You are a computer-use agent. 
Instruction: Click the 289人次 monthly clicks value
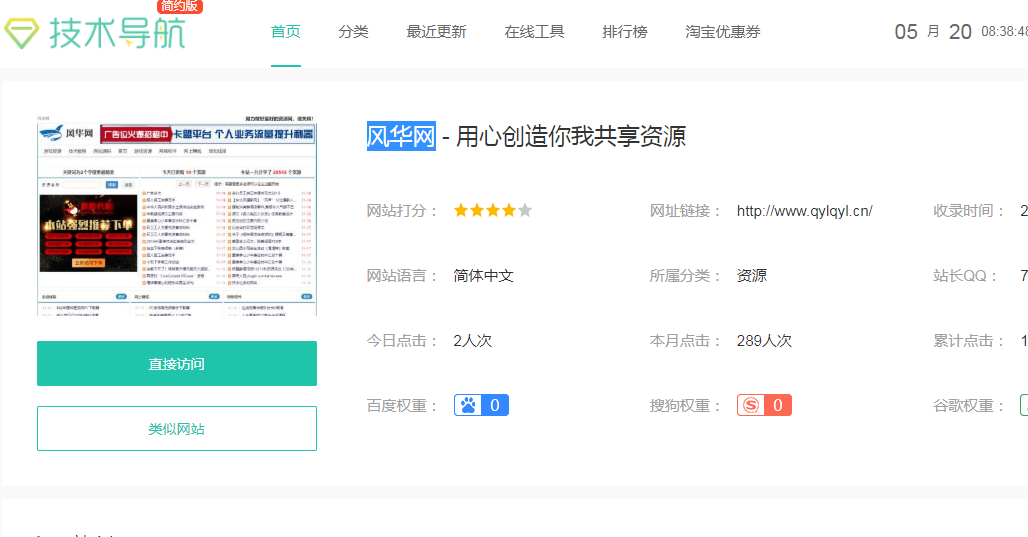tap(764, 340)
